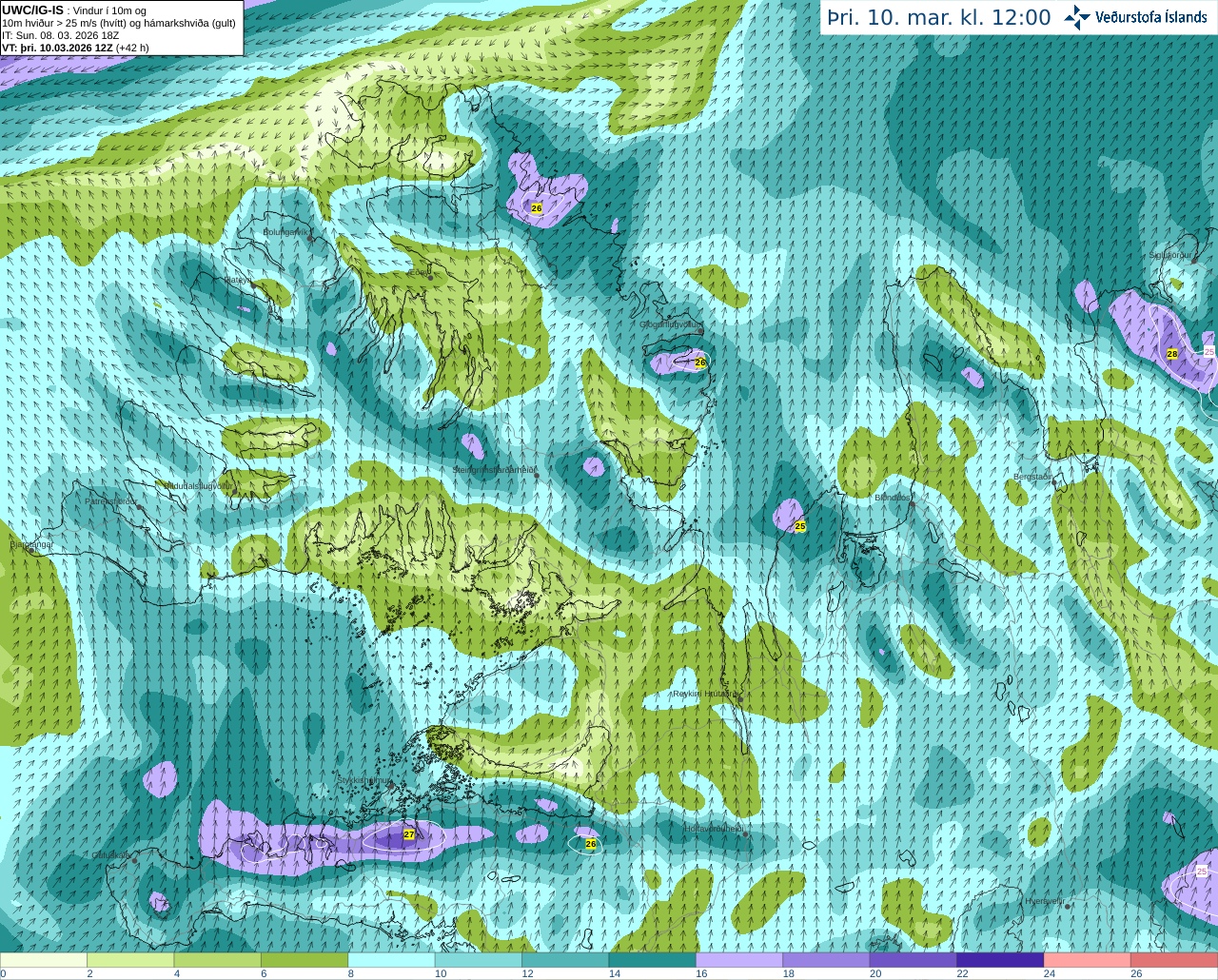
Task: Click the Bíldudalsflugvöllur station label
Action: pyautogui.click(x=199, y=485)
